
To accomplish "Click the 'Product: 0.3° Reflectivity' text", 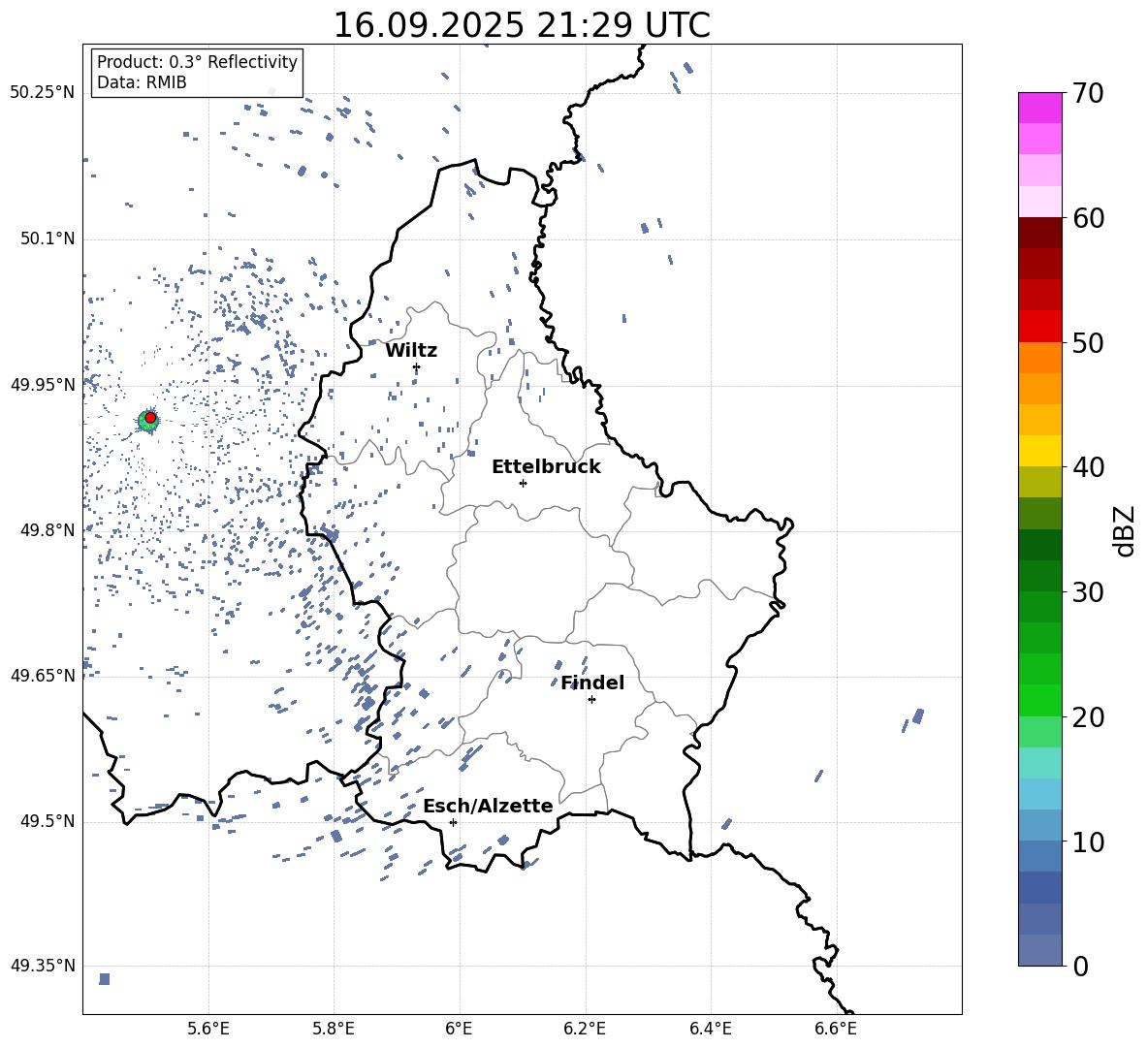I will (197, 62).
